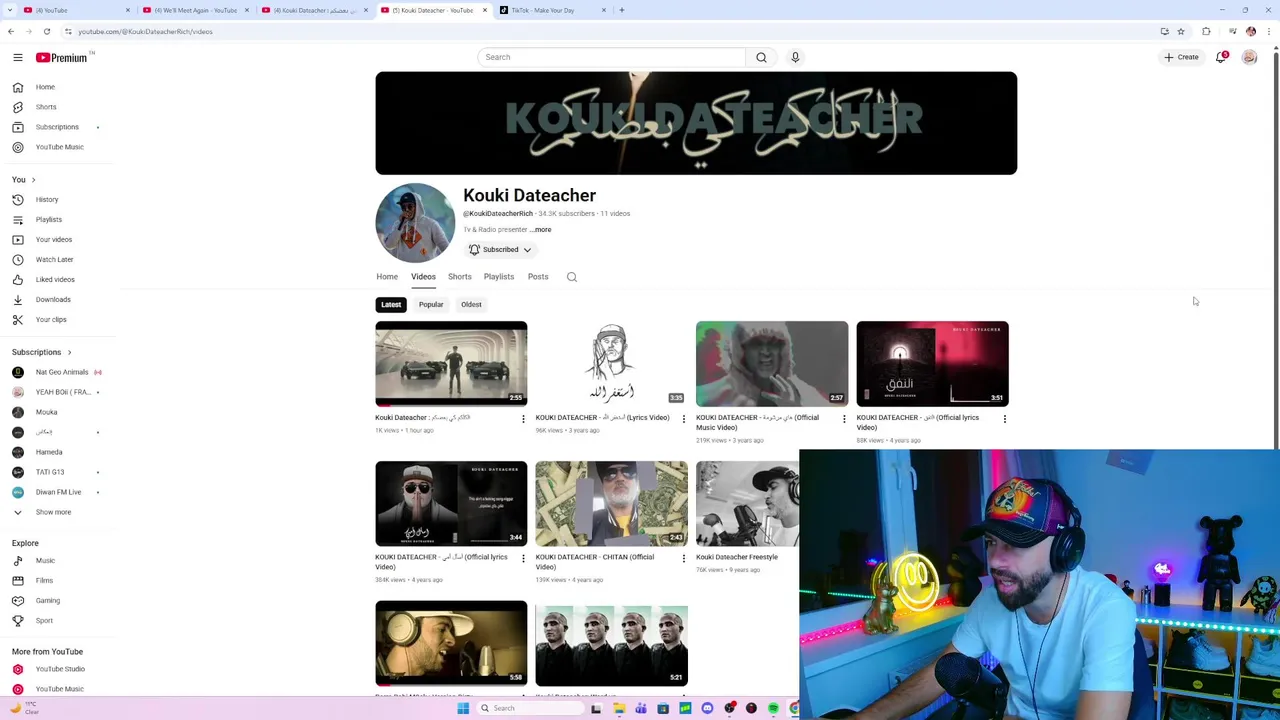
Task: Open Discord from the taskbar
Action: tap(707, 708)
